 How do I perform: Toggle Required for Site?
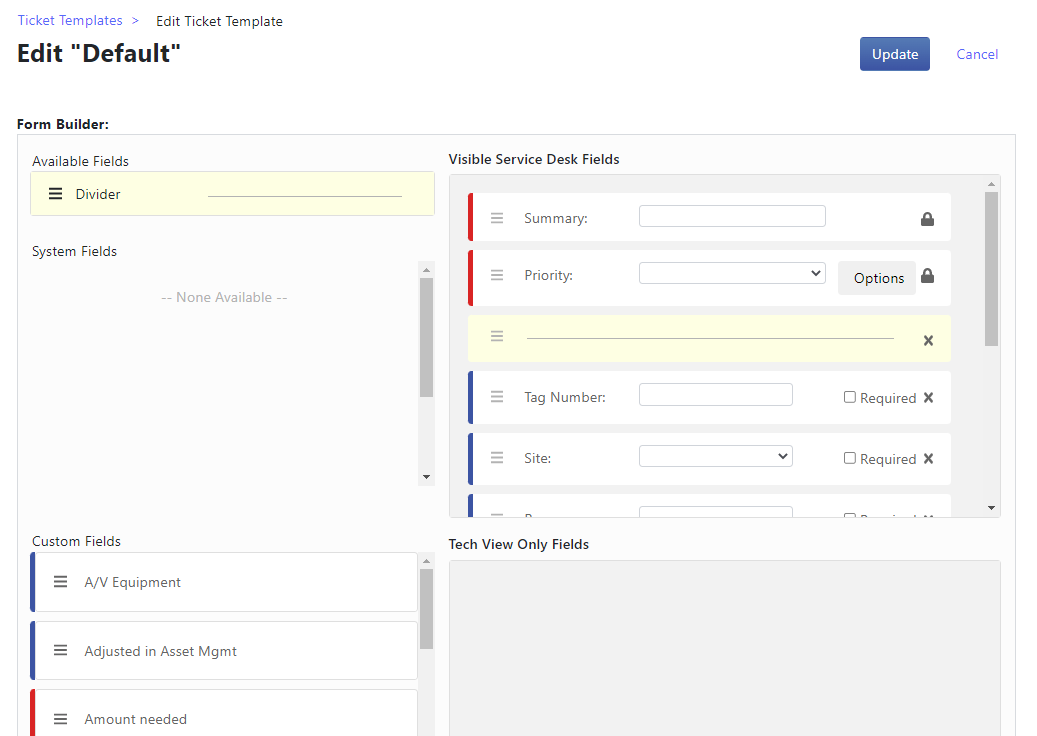[850, 458]
